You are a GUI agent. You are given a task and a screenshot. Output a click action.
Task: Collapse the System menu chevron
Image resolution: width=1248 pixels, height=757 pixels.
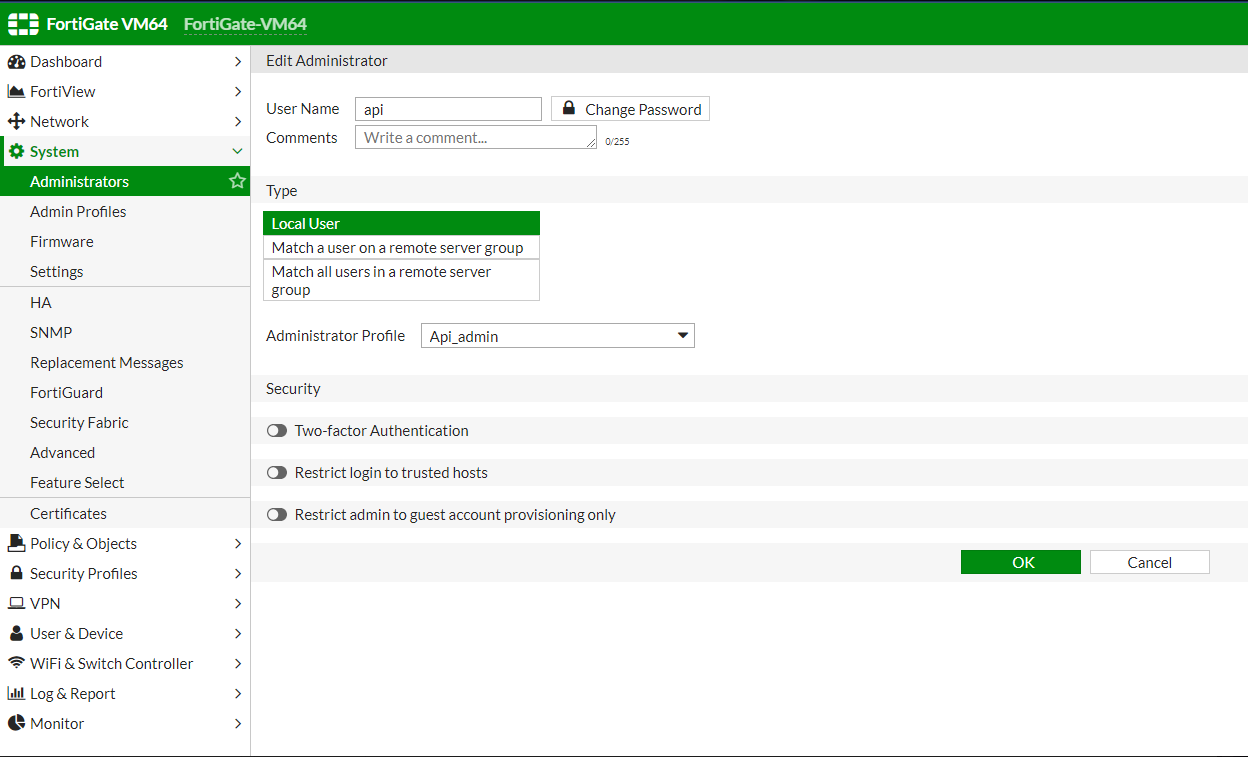point(238,152)
